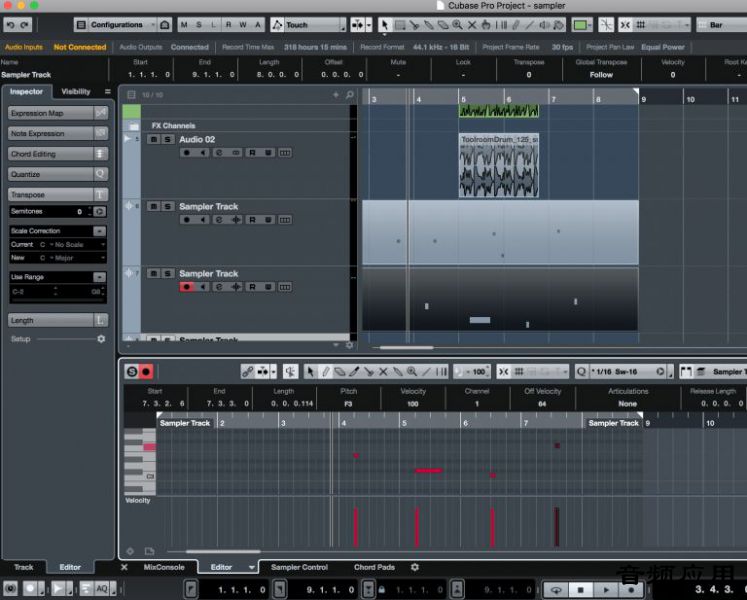This screenshot has height=600, width=747.
Task: Open track list search magnifier icon
Action: 350,95
